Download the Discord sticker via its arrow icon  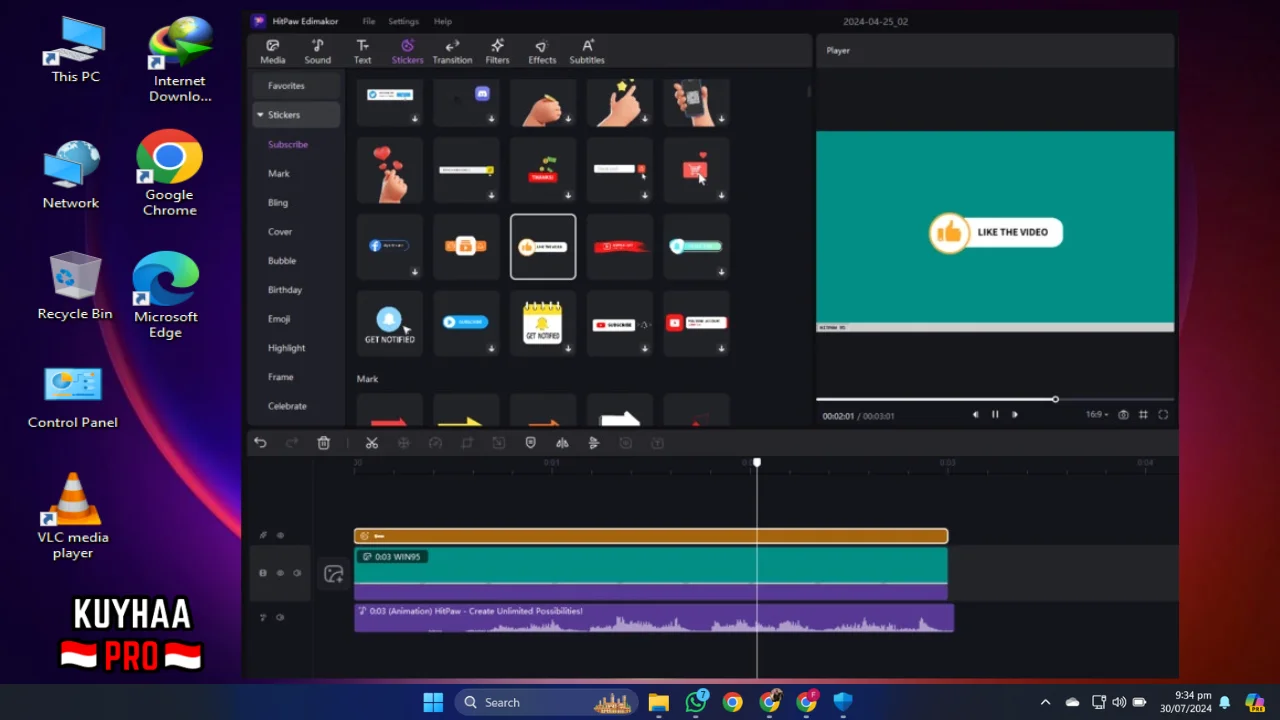(x=491, y=119)
